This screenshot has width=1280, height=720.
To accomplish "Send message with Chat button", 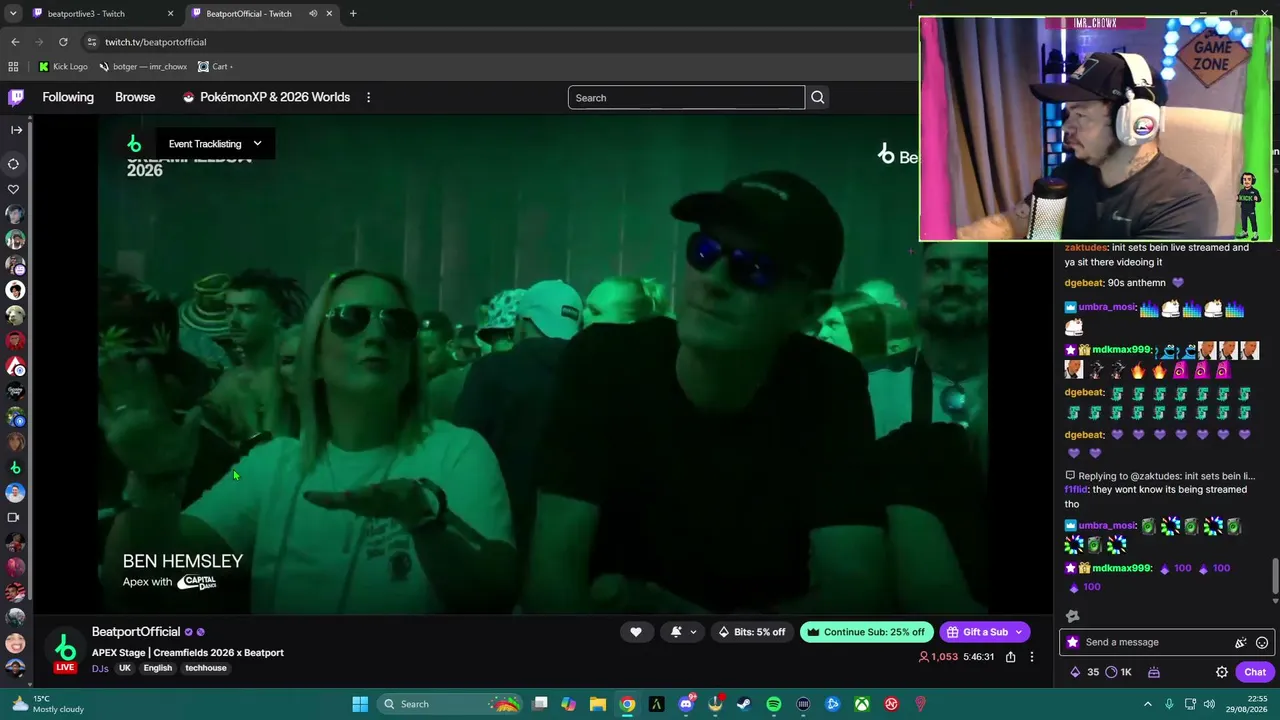I will coord(1255,672).
